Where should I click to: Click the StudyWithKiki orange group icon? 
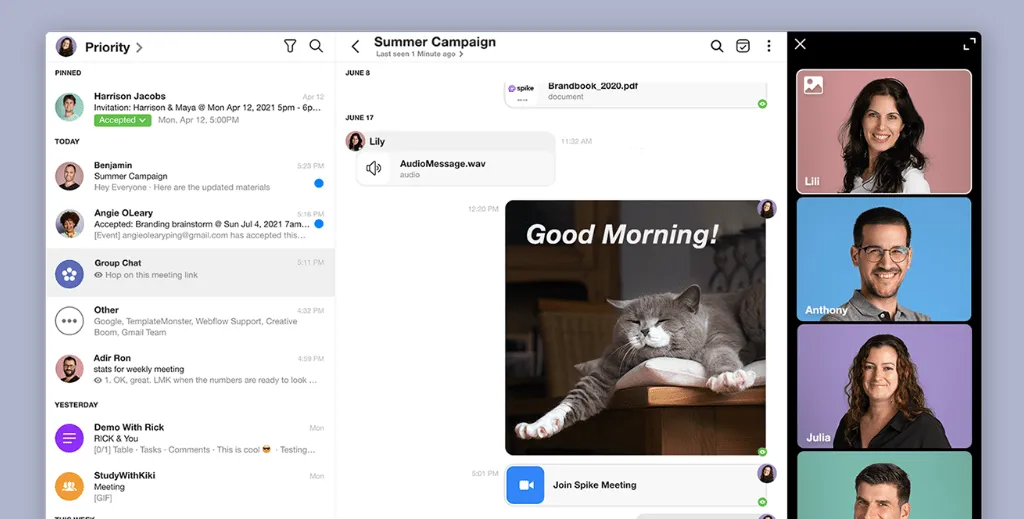69,486
